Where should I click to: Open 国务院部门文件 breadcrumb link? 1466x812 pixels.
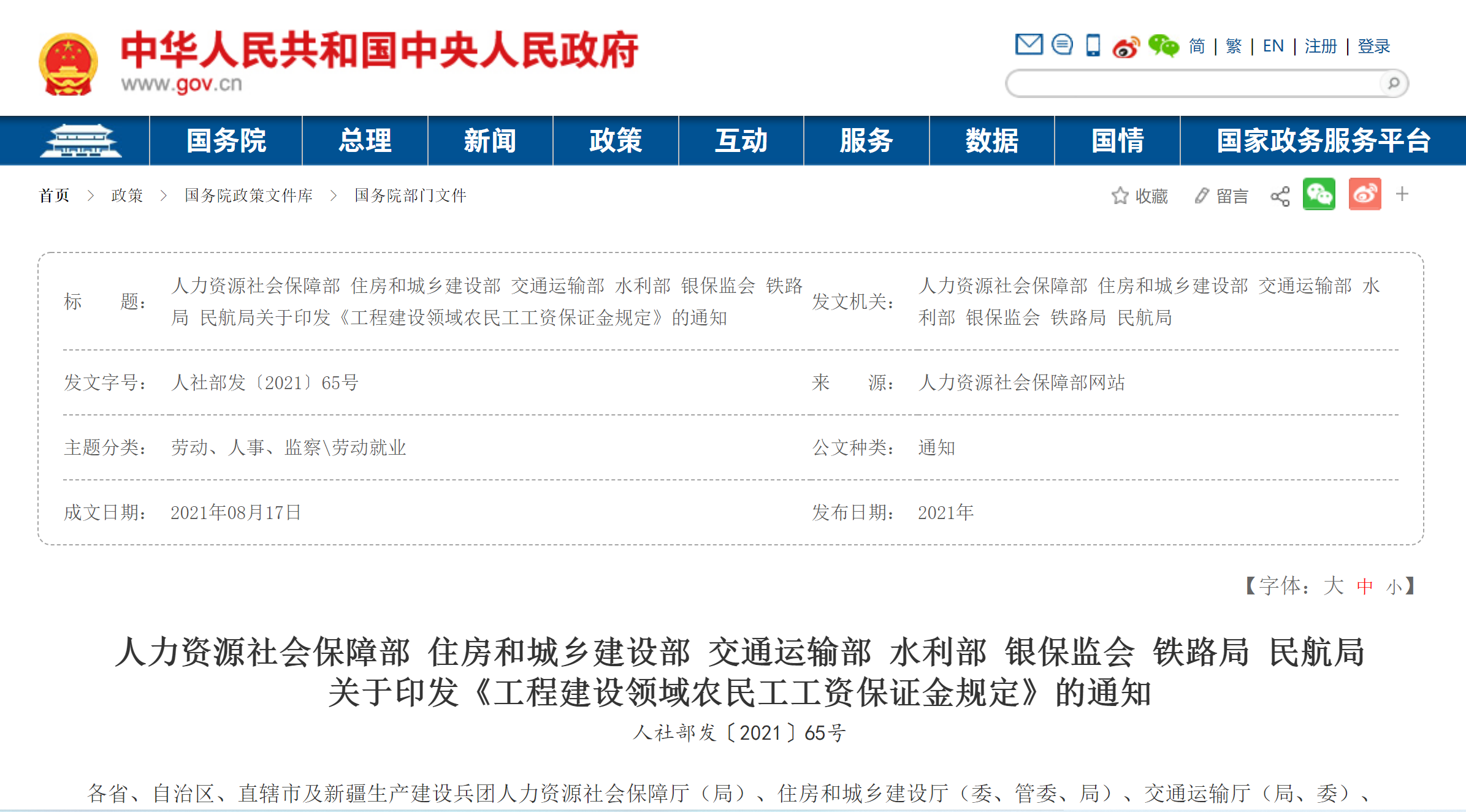pos(410,195)
